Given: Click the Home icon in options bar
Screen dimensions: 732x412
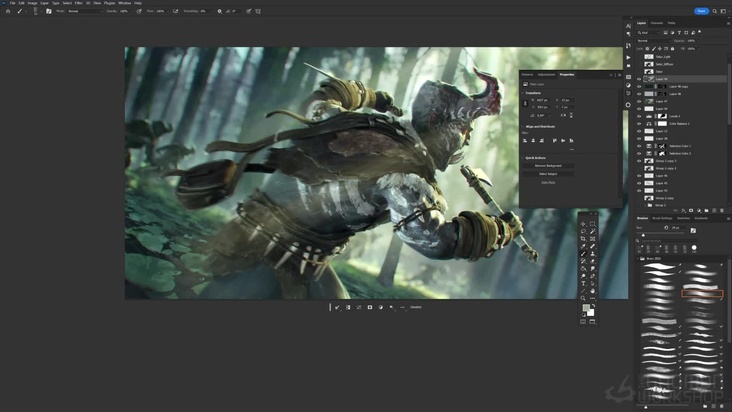Looking at the screenshot, I should click(x=8, y=11).
